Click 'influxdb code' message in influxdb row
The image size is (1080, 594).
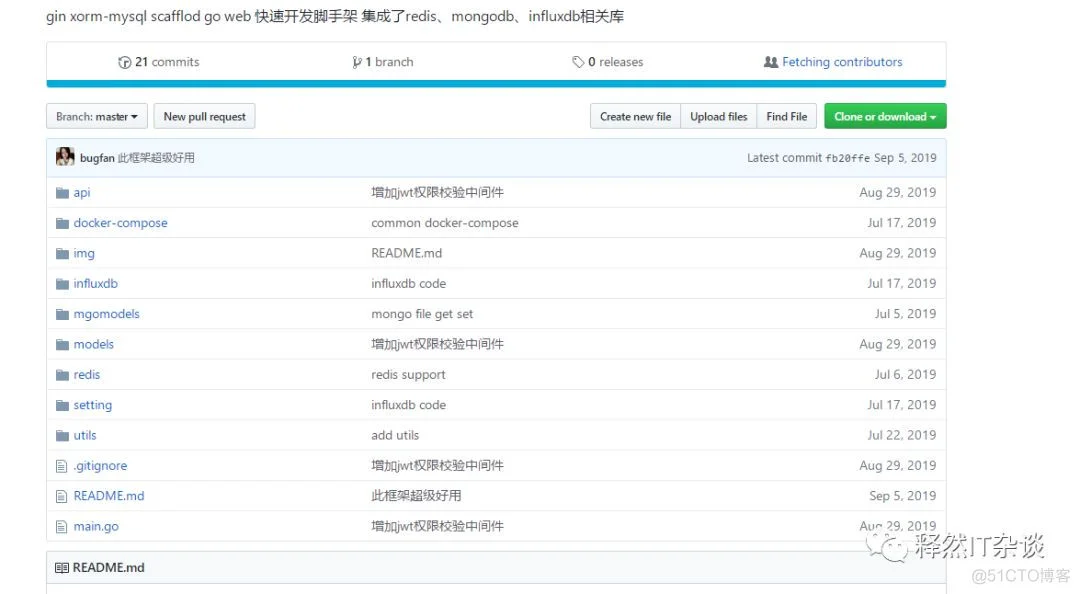408,283
